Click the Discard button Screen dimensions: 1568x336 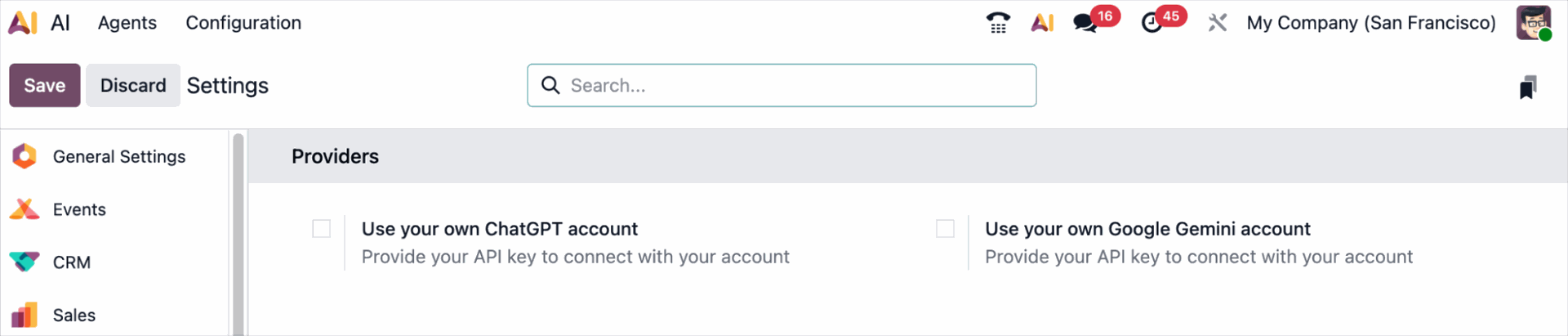pyautogui.click(x=133, y=86)
